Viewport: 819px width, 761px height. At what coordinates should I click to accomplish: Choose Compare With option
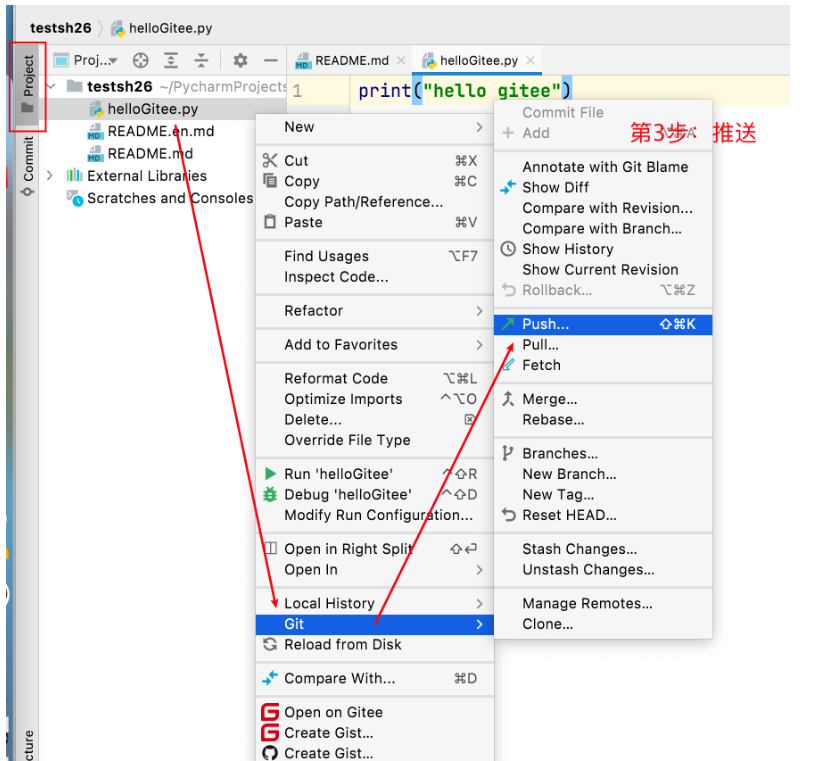375,678
